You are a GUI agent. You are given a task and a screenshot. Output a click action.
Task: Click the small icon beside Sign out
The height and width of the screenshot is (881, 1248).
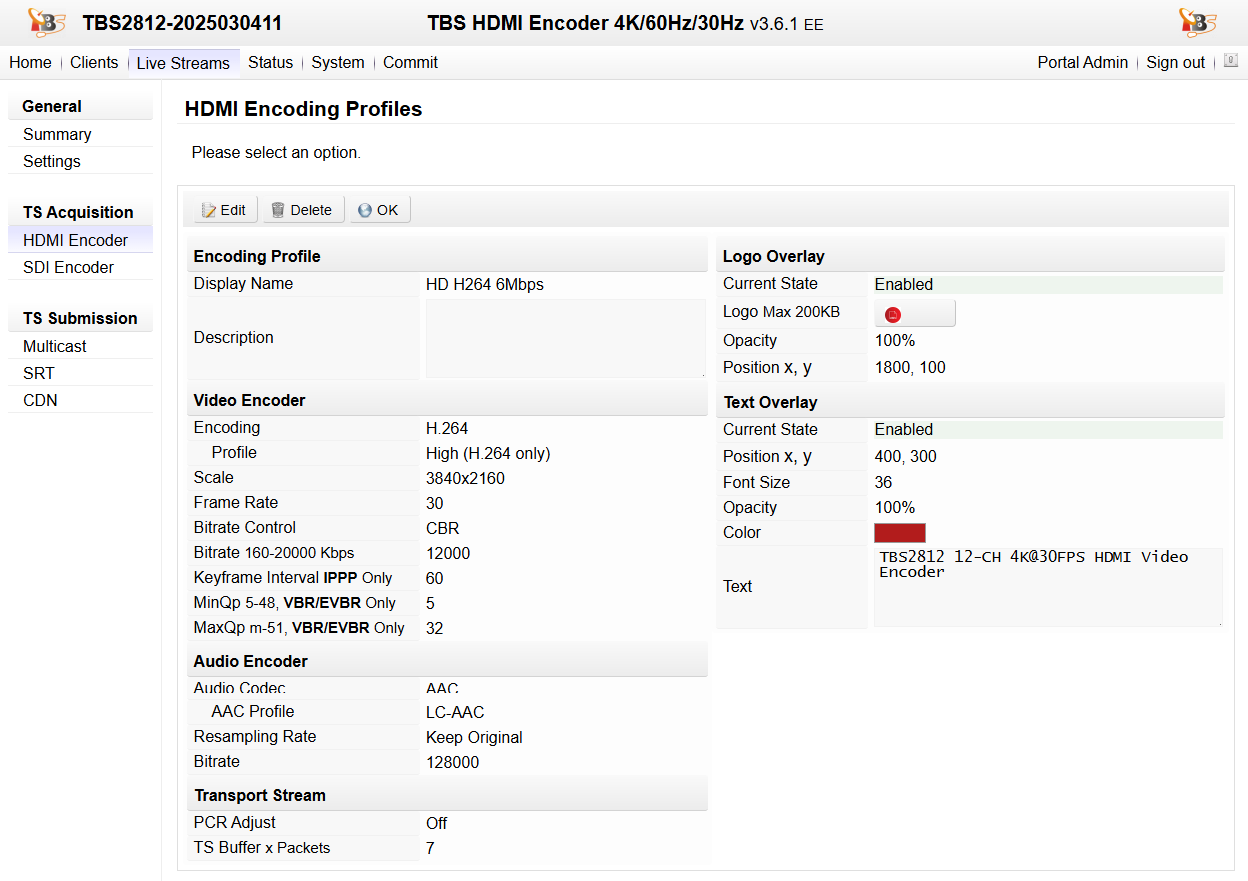1230,61
